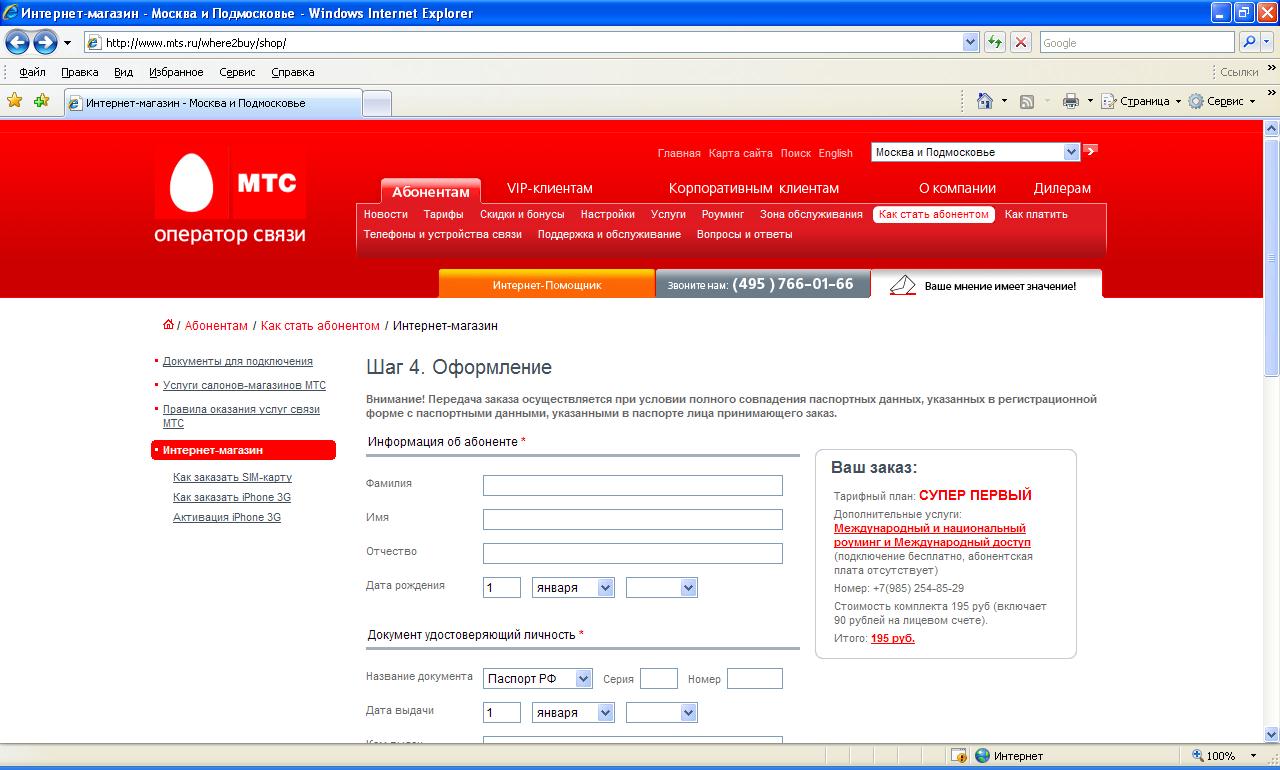Click the Как платить submenu link
Viewport: 1280px width, 770px height.
coord(1036,214)
